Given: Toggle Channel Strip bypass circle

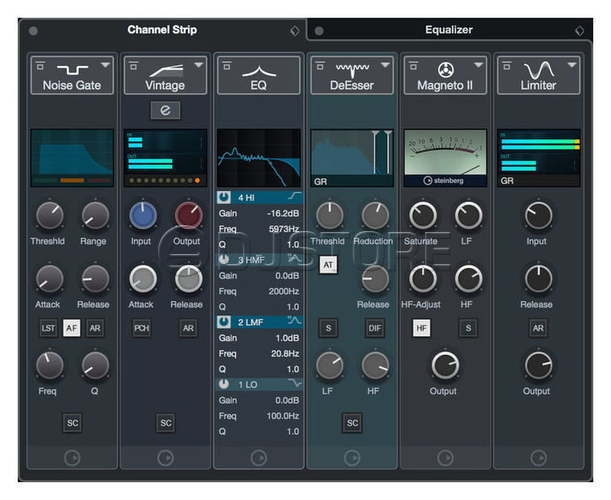Looking at the screenshot, I should tap(33, 31).
